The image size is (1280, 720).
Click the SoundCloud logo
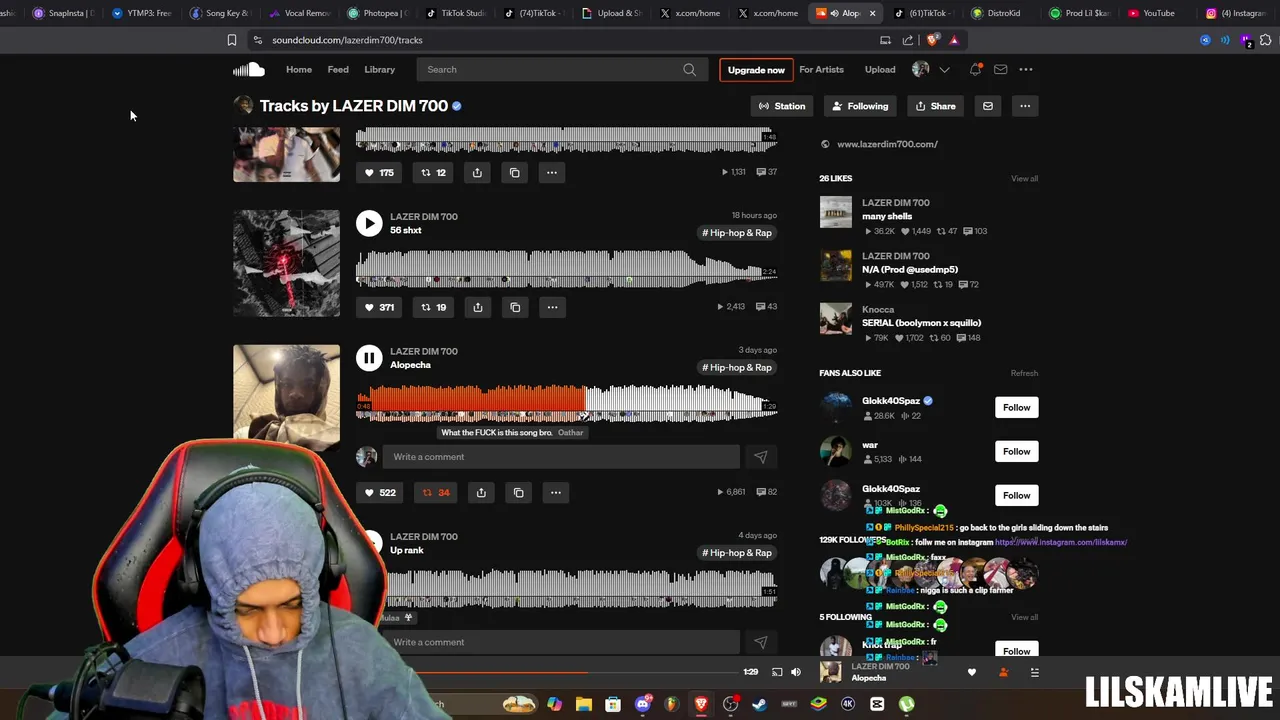(x=249, y=69)
